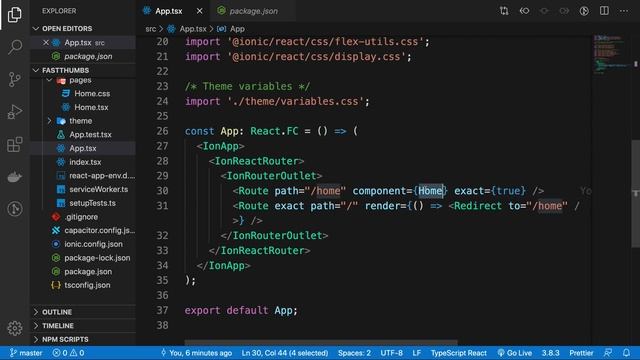Screen dimensions: 640x360
Task: Change the UTF-8 encoding
Action: (391, 353)
